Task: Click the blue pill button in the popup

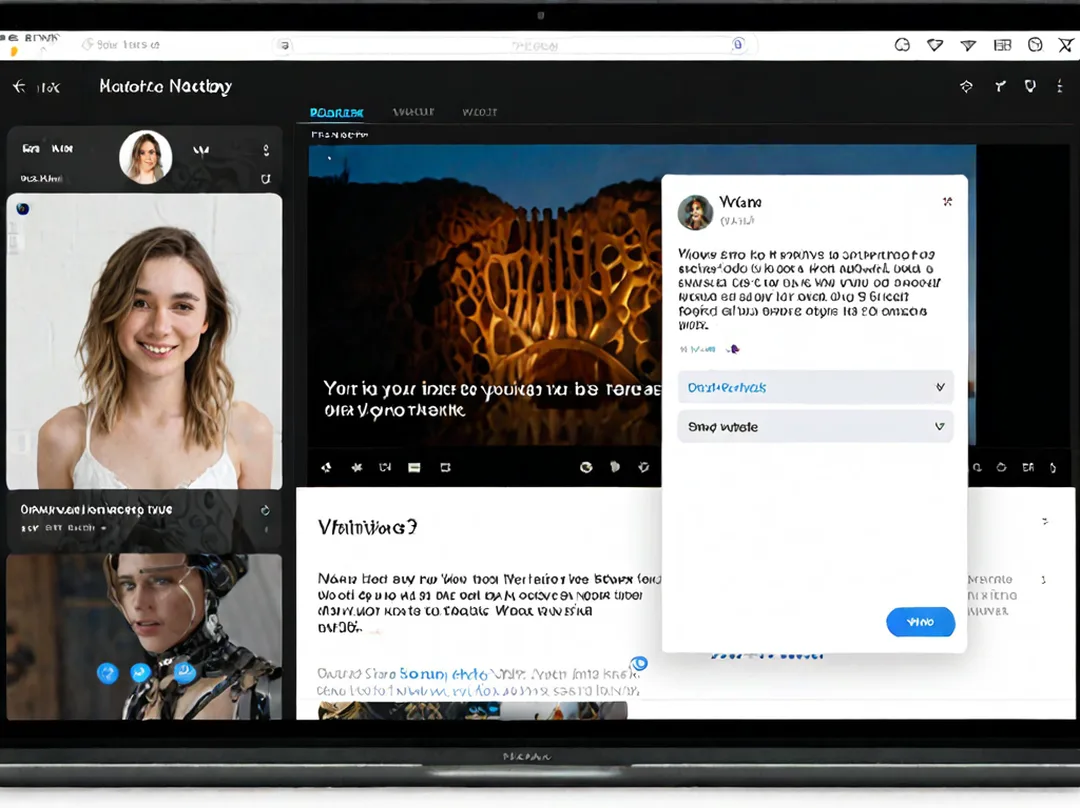Action: [x=920, y=622]
